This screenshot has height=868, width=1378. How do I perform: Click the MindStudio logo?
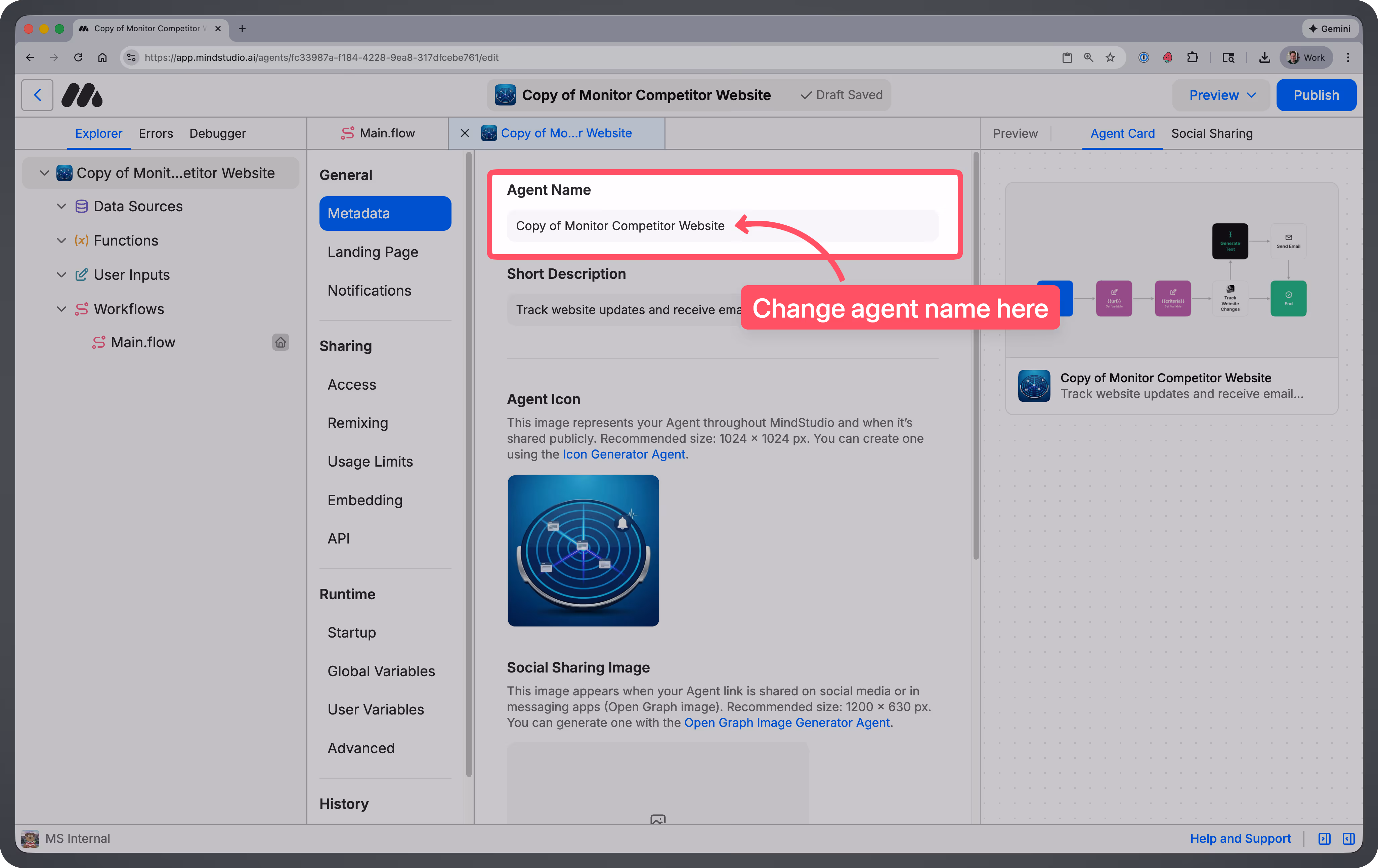coord(82,95)
